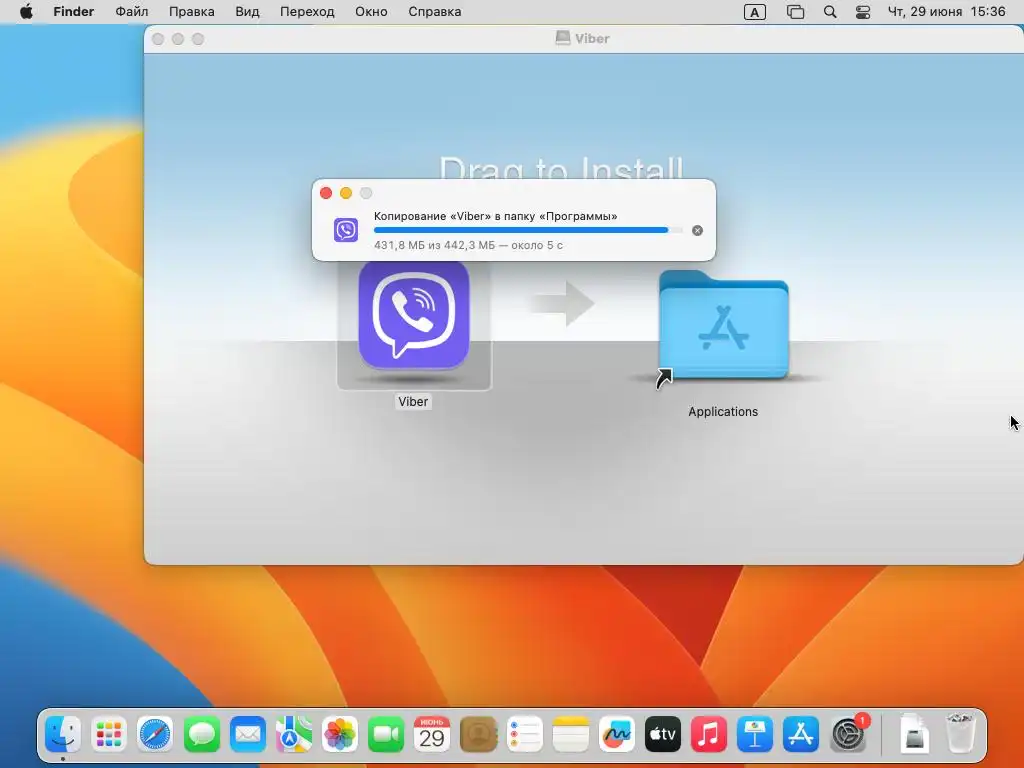
Task: Open the Файл menu
Action: pos(131,12)
